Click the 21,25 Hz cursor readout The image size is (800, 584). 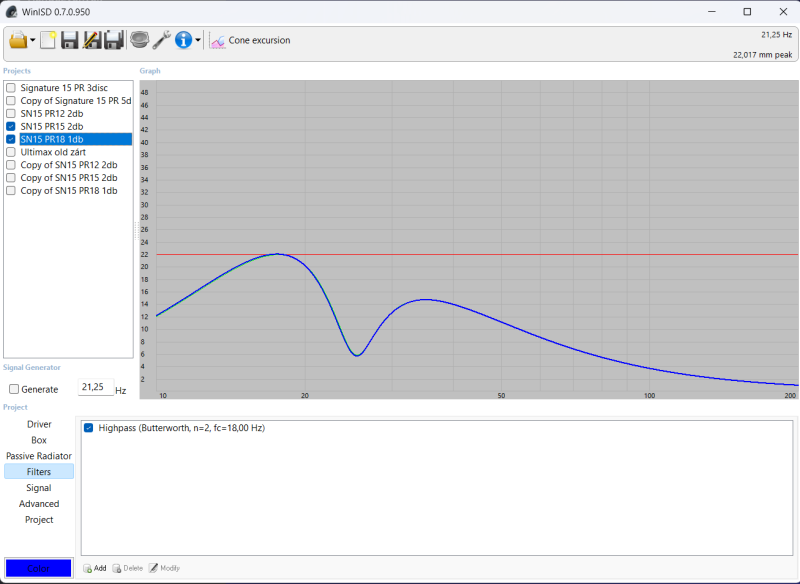point(777,35)
